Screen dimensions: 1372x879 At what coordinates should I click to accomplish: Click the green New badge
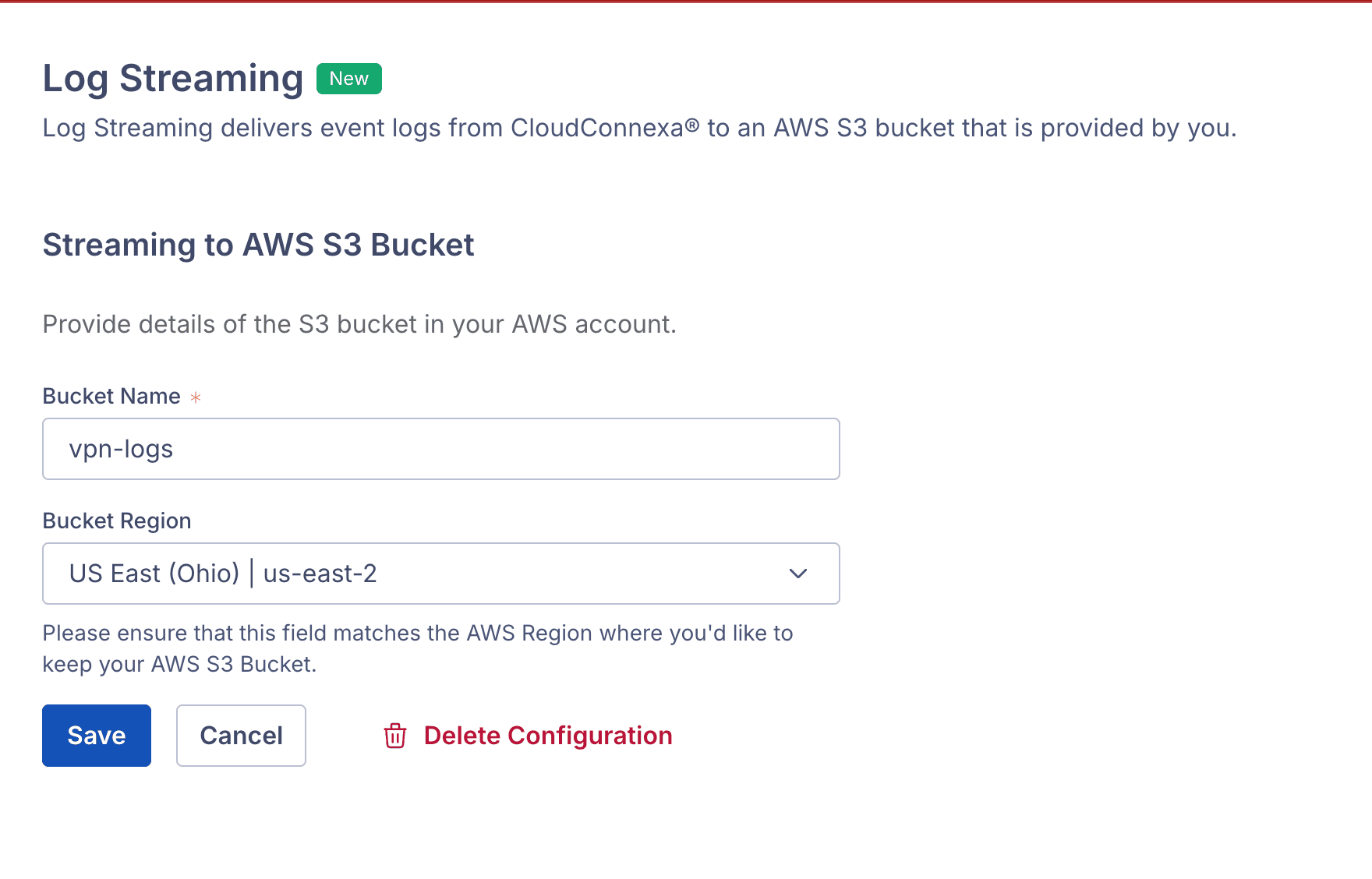click(x=348, y=79)
